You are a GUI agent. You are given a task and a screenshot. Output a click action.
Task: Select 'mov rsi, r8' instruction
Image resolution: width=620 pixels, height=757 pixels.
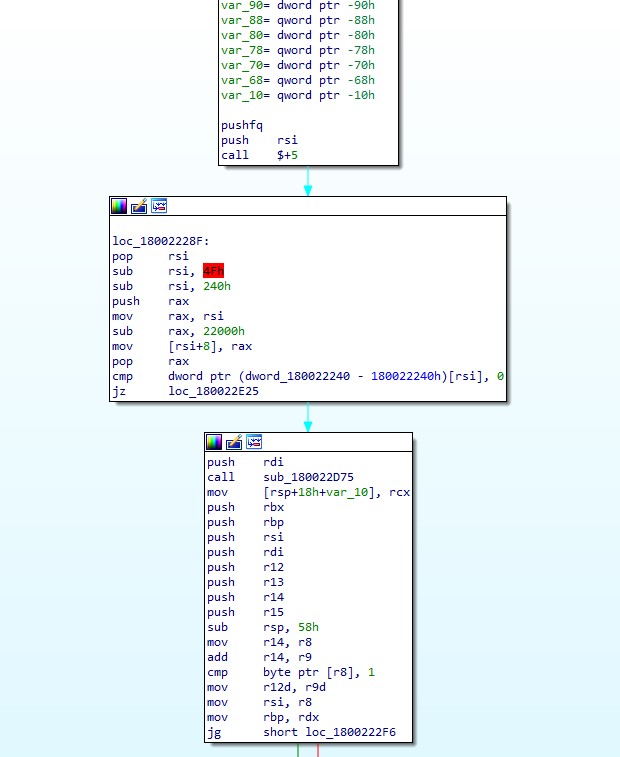tap(260, 702)
